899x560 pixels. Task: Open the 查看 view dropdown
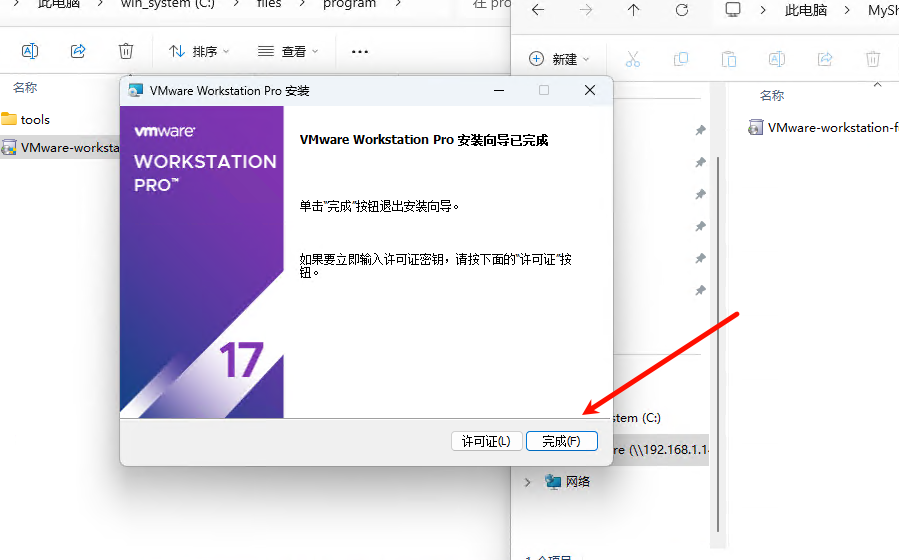[x=288, y=52]
